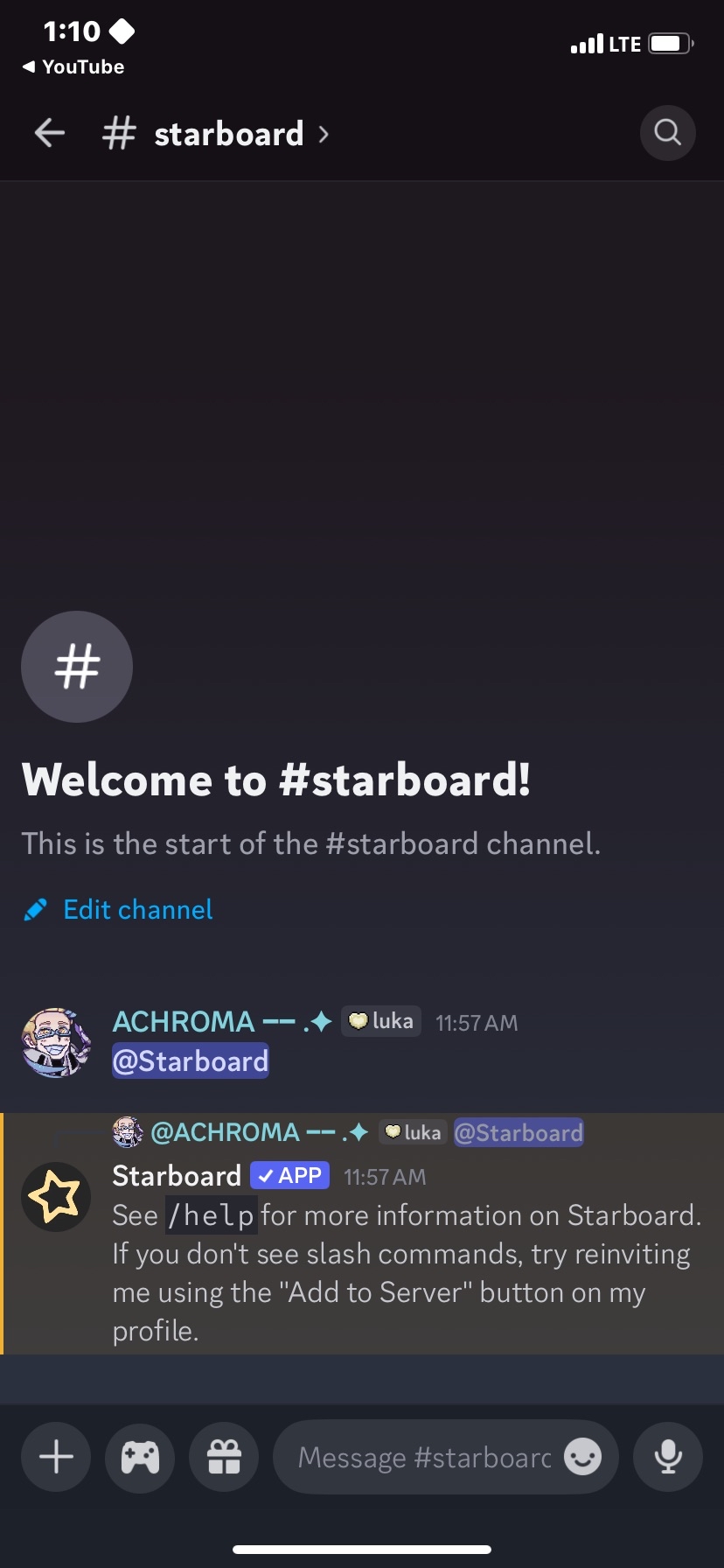724x1568 pixels.
Task: Open the plus attachment menu
Action: (56, 1458)
